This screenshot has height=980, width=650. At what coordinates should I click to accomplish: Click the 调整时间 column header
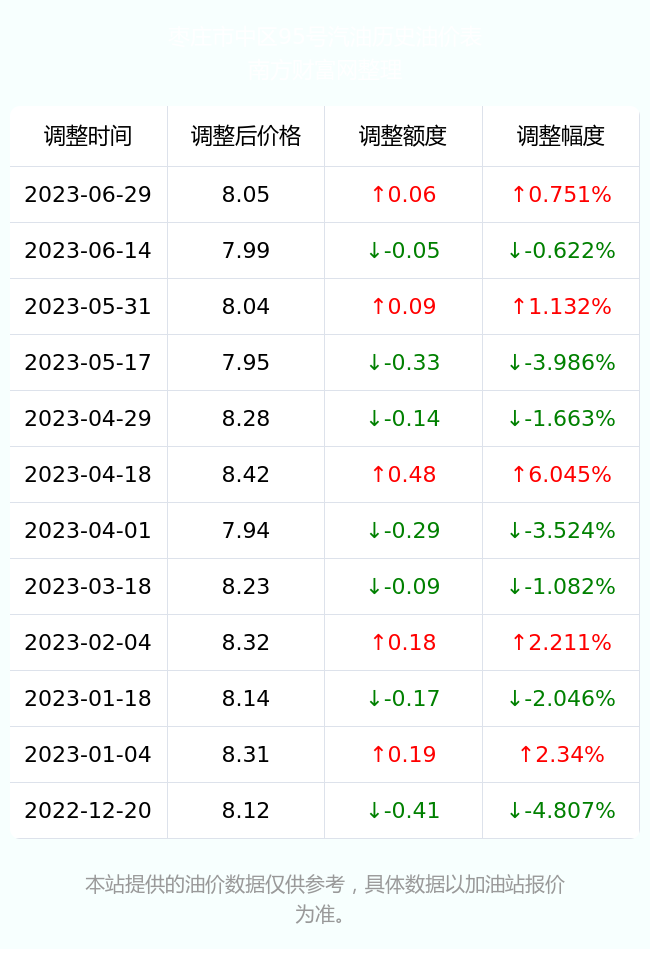tap(88, 136)
